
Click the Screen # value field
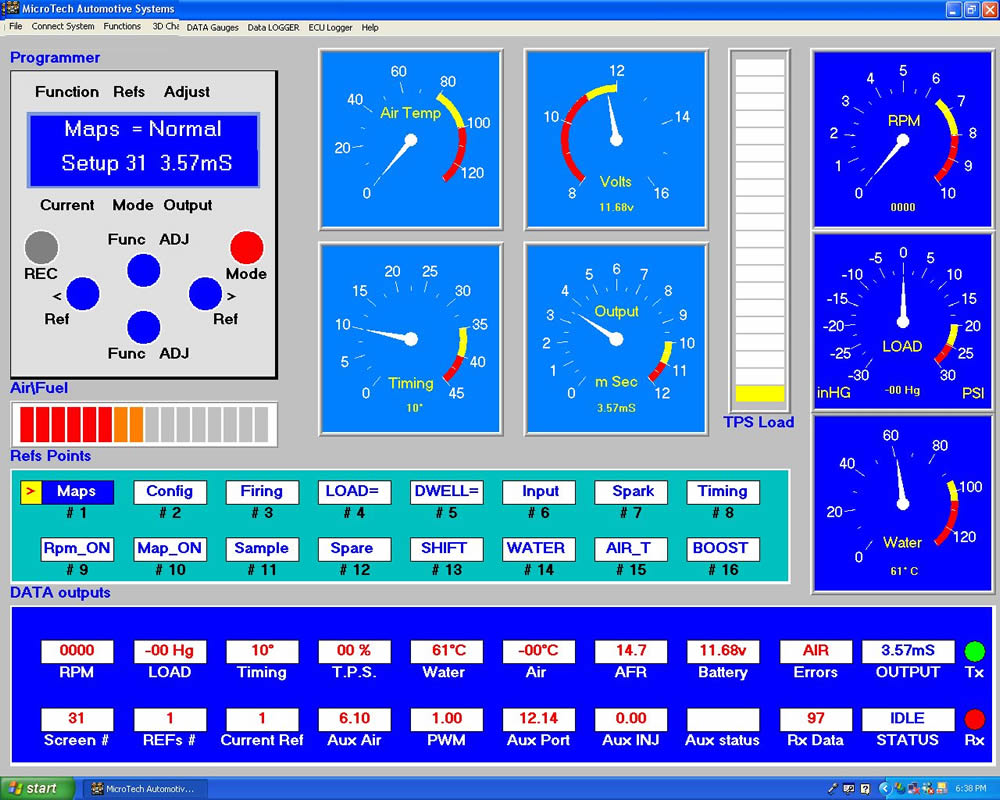(x=77, y=718)
